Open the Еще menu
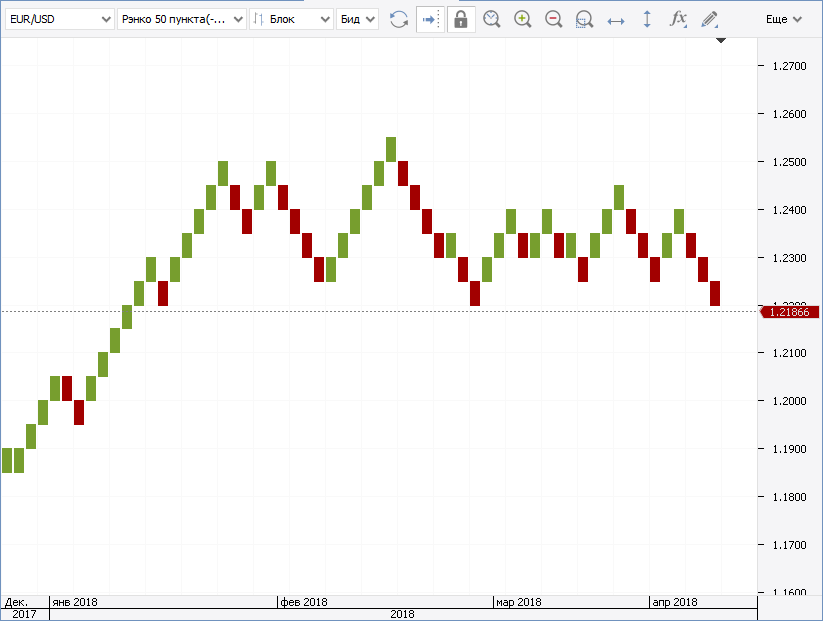This screenshot has width=823, height=621. pyautogui.click(x=783, y=19)
